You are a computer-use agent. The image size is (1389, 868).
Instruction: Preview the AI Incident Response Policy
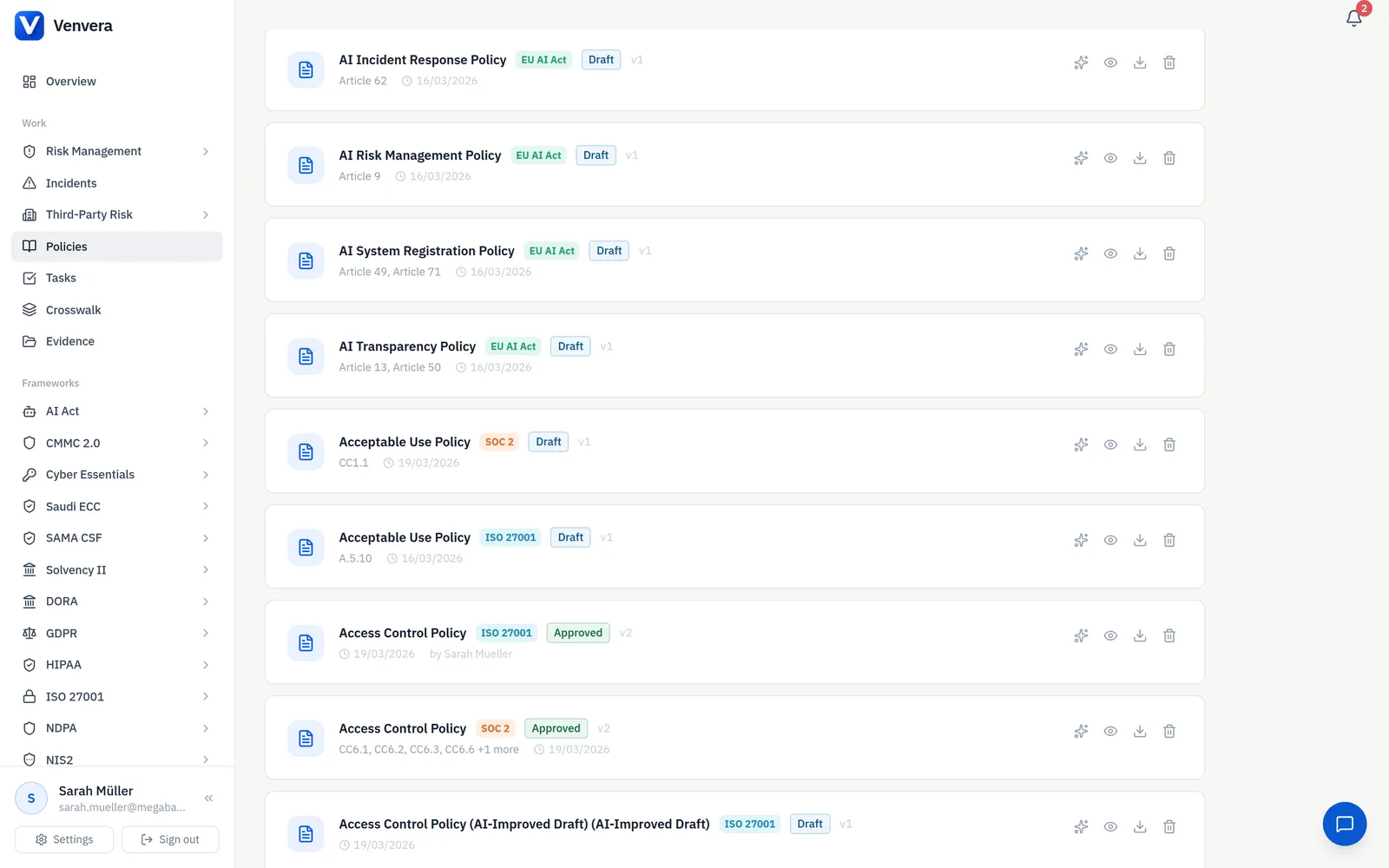click(1110, 62)
